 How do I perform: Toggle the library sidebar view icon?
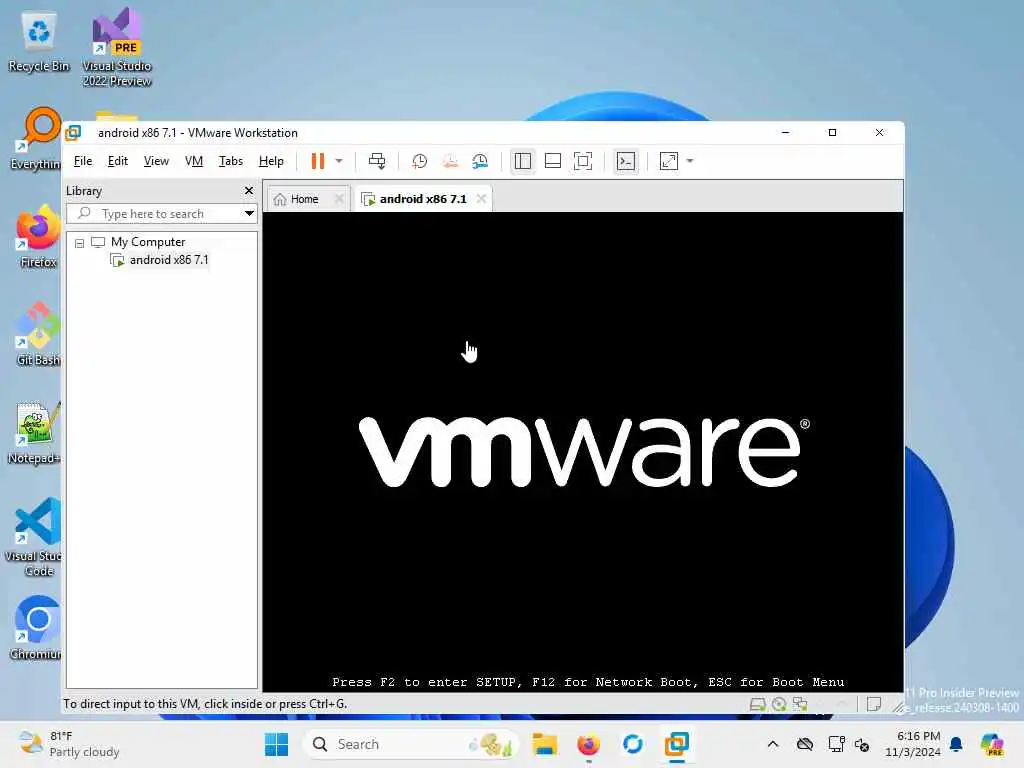click(x=522, y=161)
